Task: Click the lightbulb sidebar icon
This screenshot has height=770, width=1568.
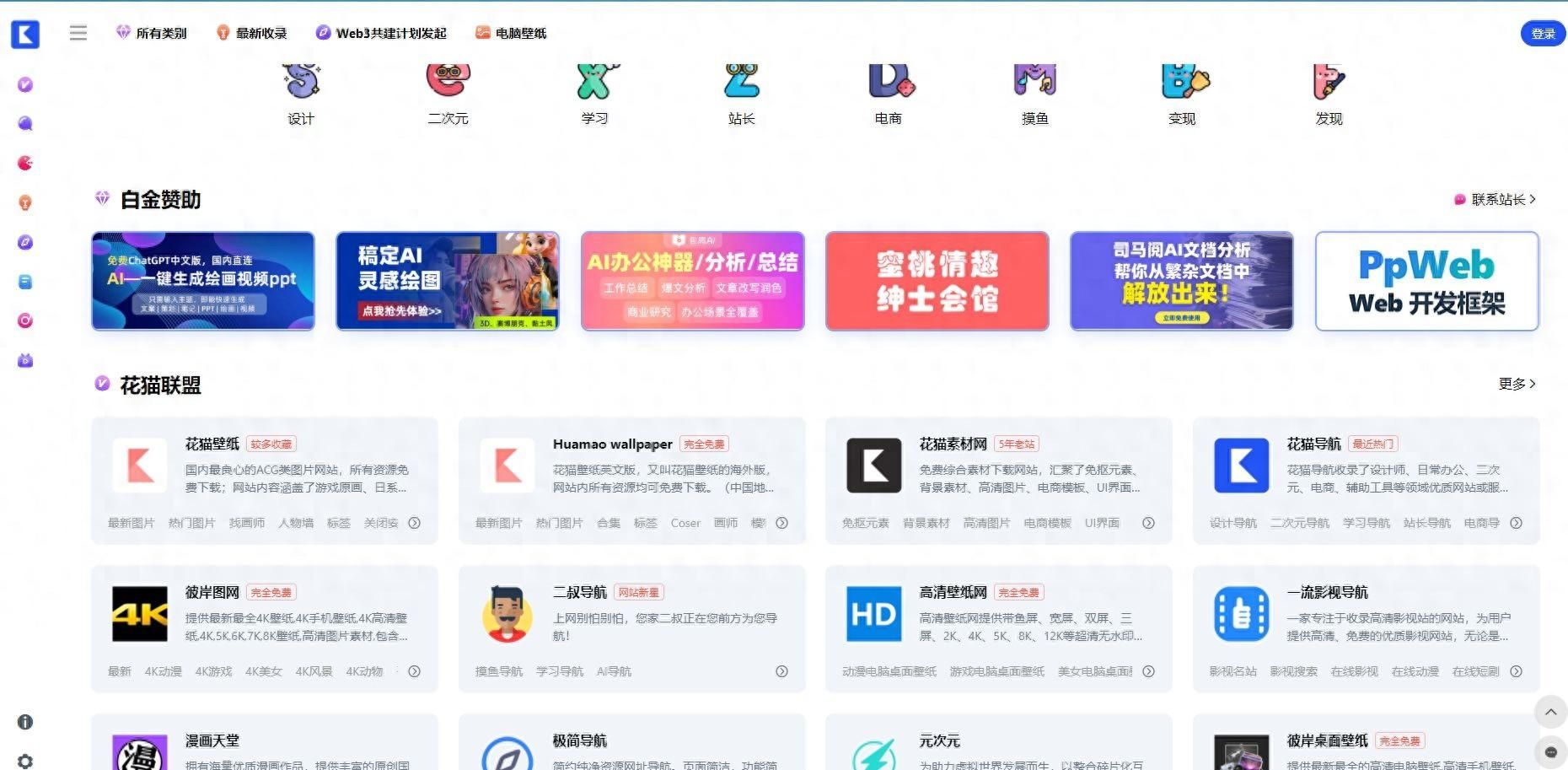Action: click(x=25, y=202)
